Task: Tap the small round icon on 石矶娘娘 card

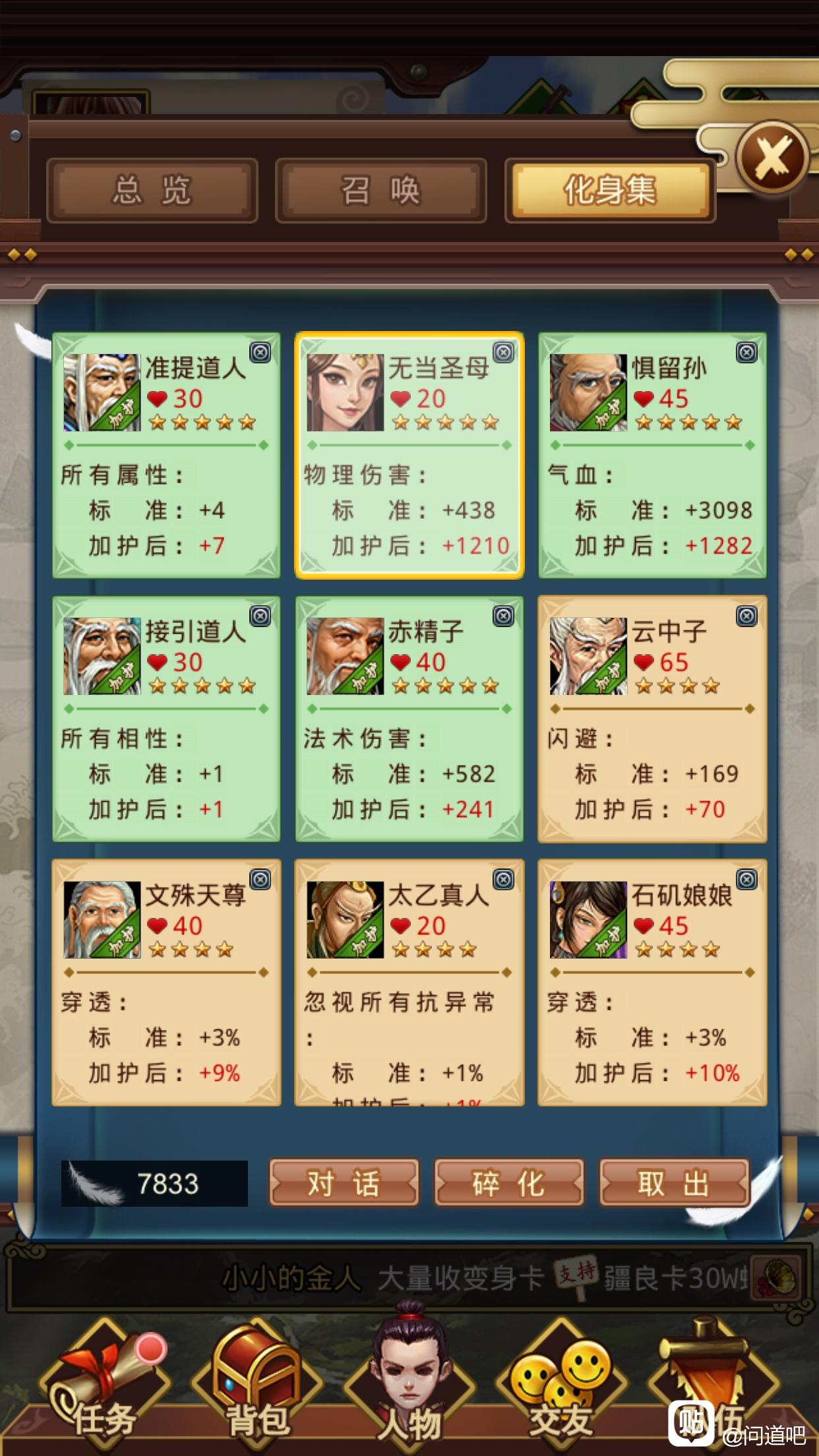Action: (x=746, y=880)
